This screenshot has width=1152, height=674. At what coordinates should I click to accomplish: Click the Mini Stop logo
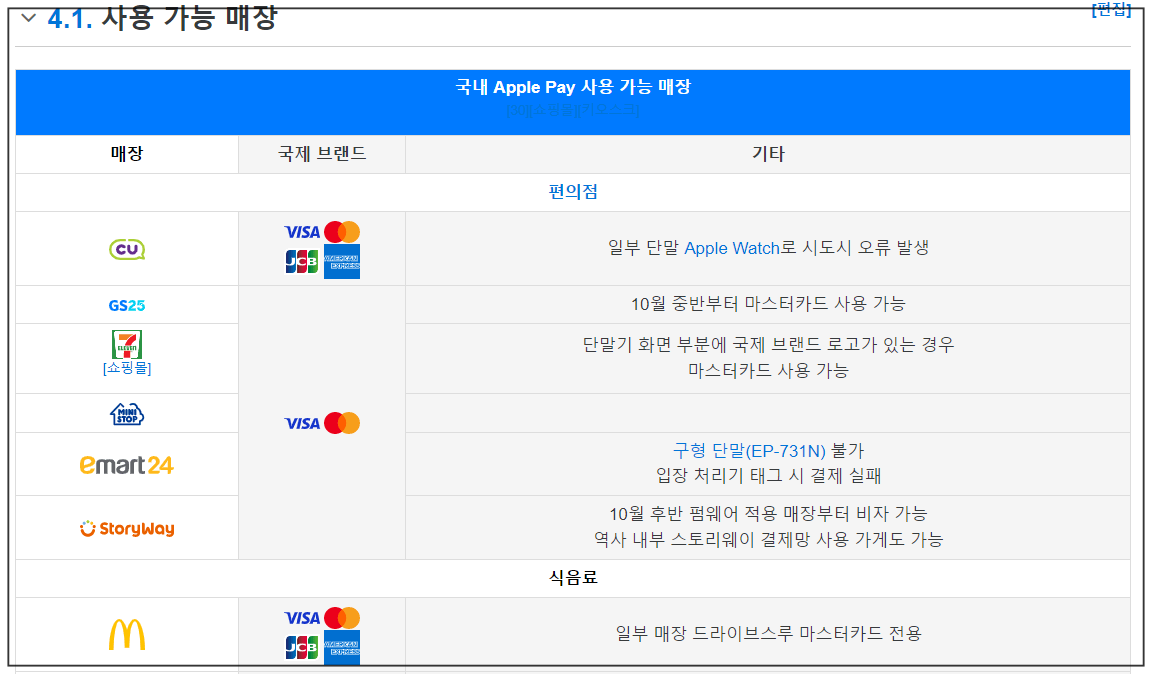[127, 414]
